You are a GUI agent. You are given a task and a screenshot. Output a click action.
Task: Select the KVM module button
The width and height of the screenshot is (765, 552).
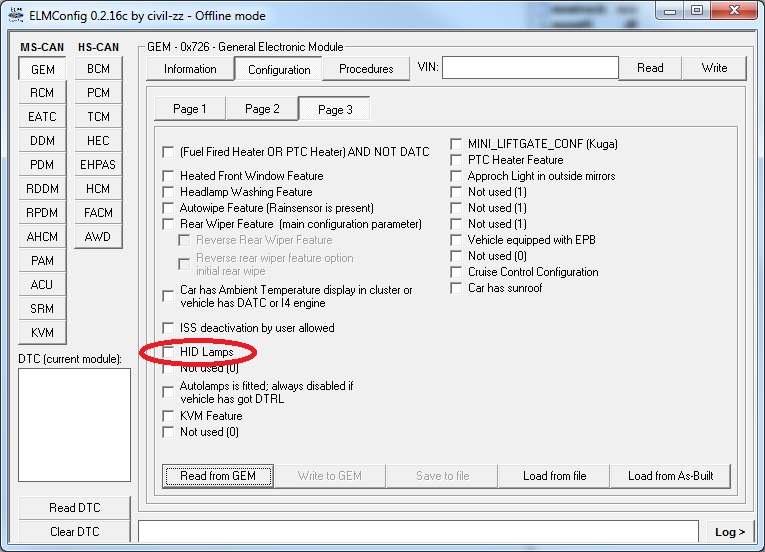pos(42,333)
